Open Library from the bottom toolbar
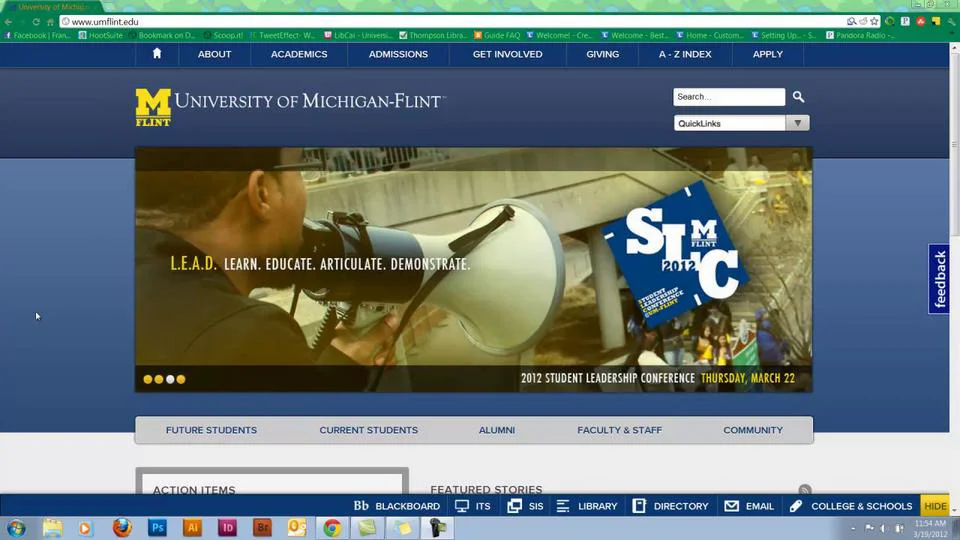 (587, 506)
